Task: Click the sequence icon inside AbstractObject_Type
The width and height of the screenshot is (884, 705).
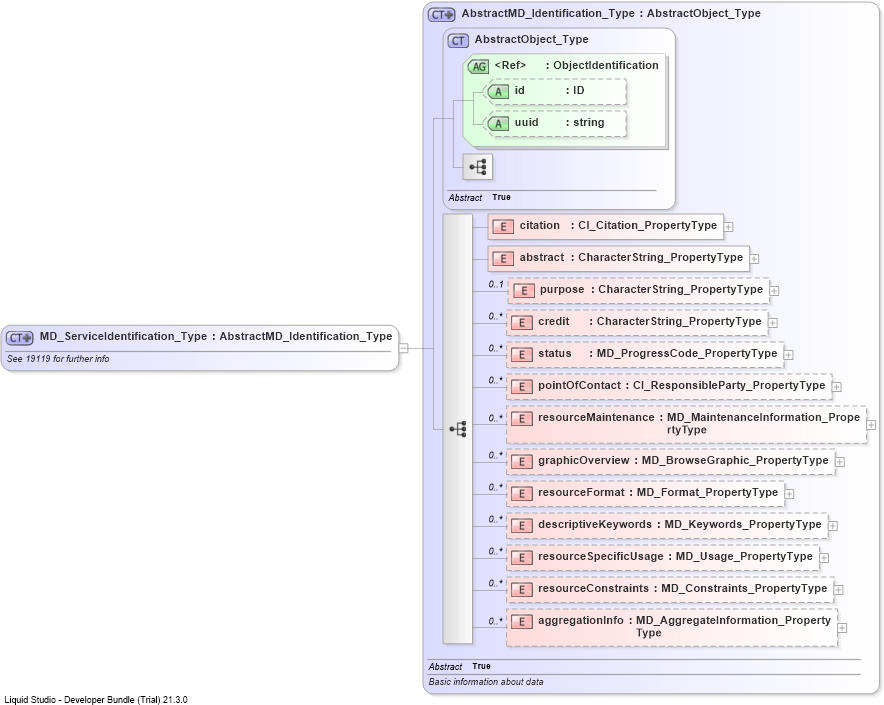Action: [x=478, y=167]
